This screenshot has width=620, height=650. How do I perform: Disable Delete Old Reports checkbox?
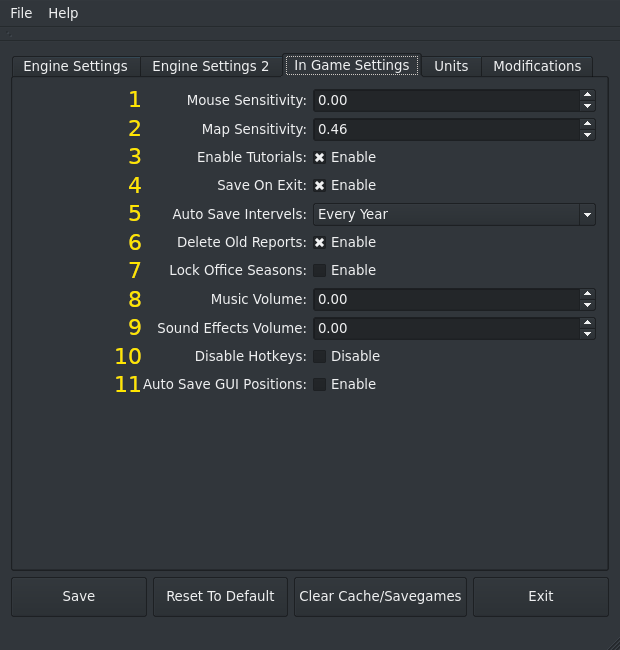pos(320,242)
